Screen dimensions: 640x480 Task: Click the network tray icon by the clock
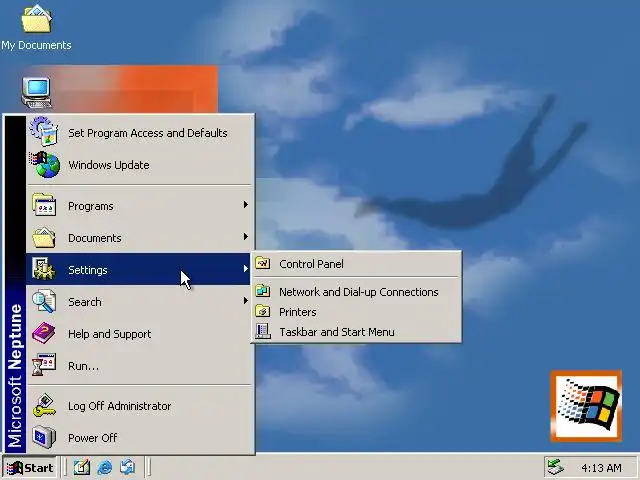pyautogui.click(x=555, y=467)
